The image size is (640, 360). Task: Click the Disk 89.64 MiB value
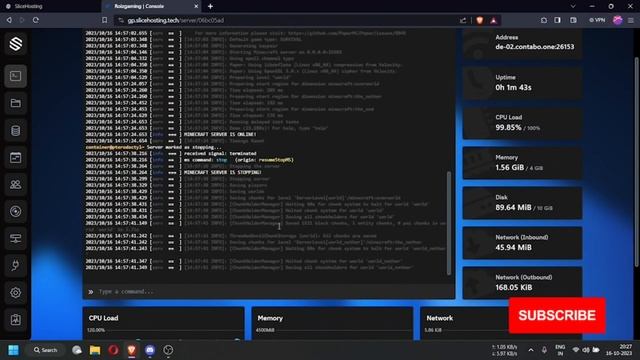[x=513, y=207]
